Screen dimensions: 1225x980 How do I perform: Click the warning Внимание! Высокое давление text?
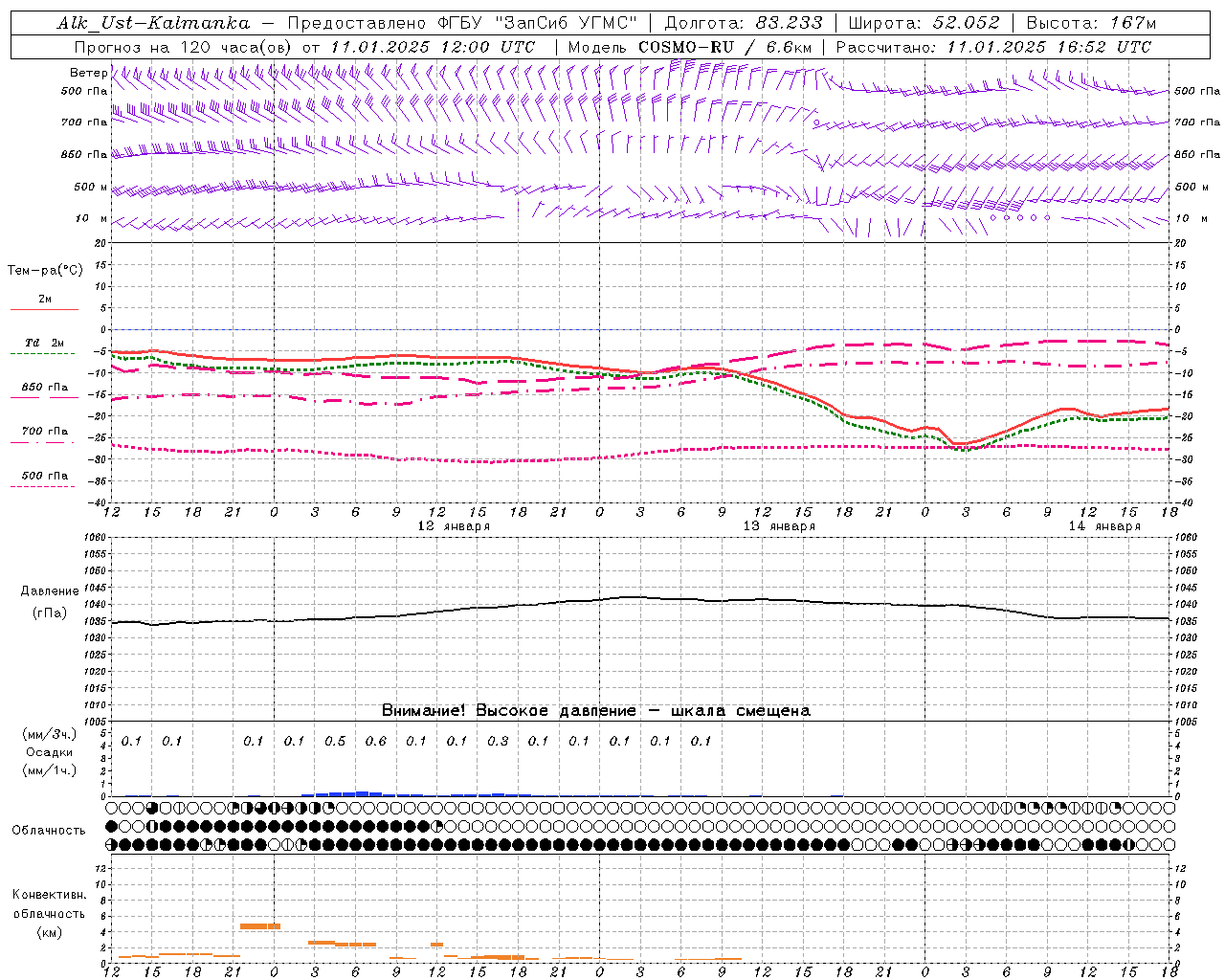point(595,711)
